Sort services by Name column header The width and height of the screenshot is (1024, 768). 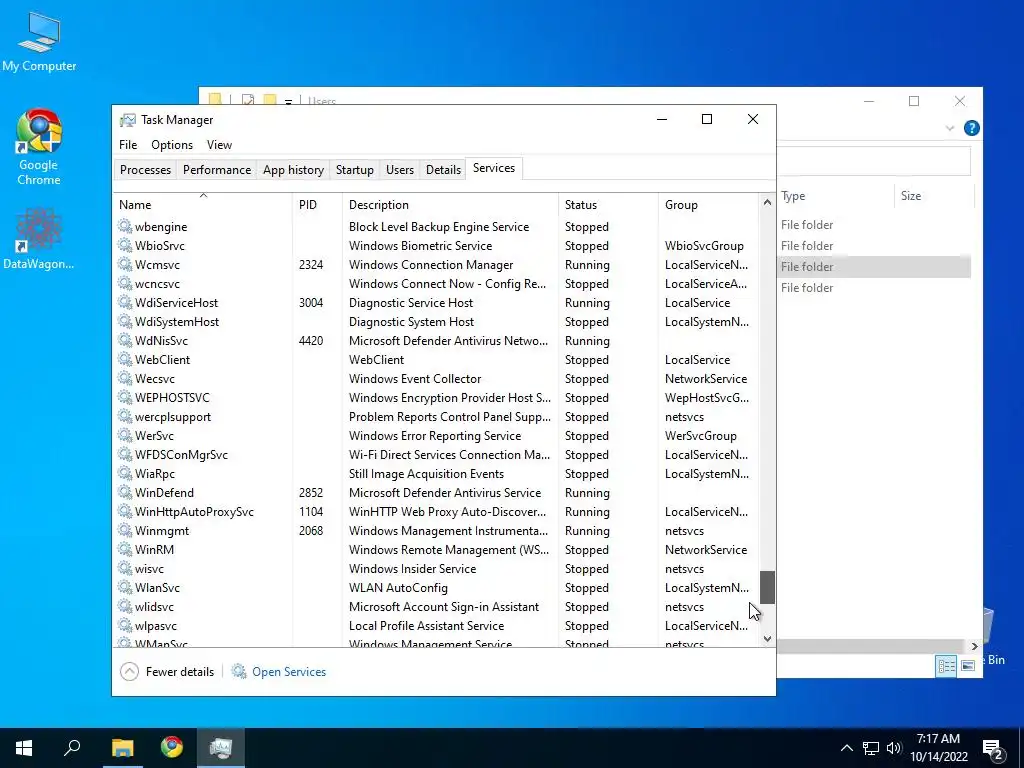pos(203,204)
